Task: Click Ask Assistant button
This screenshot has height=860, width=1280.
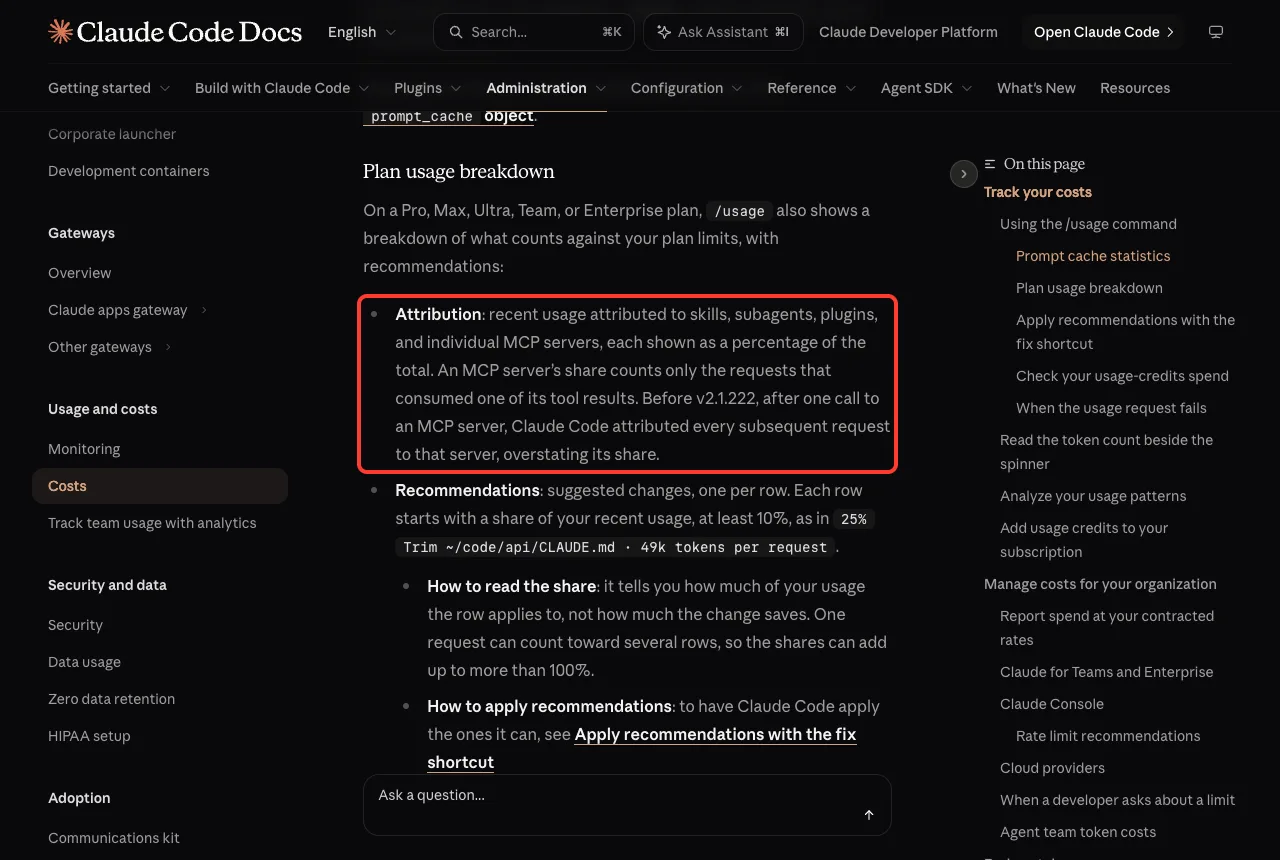Action: [x=724, y=32]
